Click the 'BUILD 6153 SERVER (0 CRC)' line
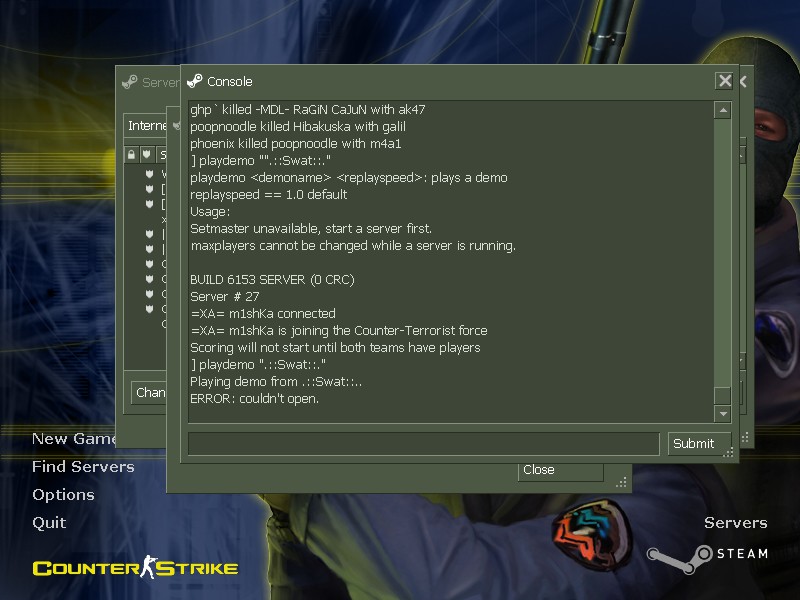This screenshot has width=800, height=600. click(x=272, y=280)
